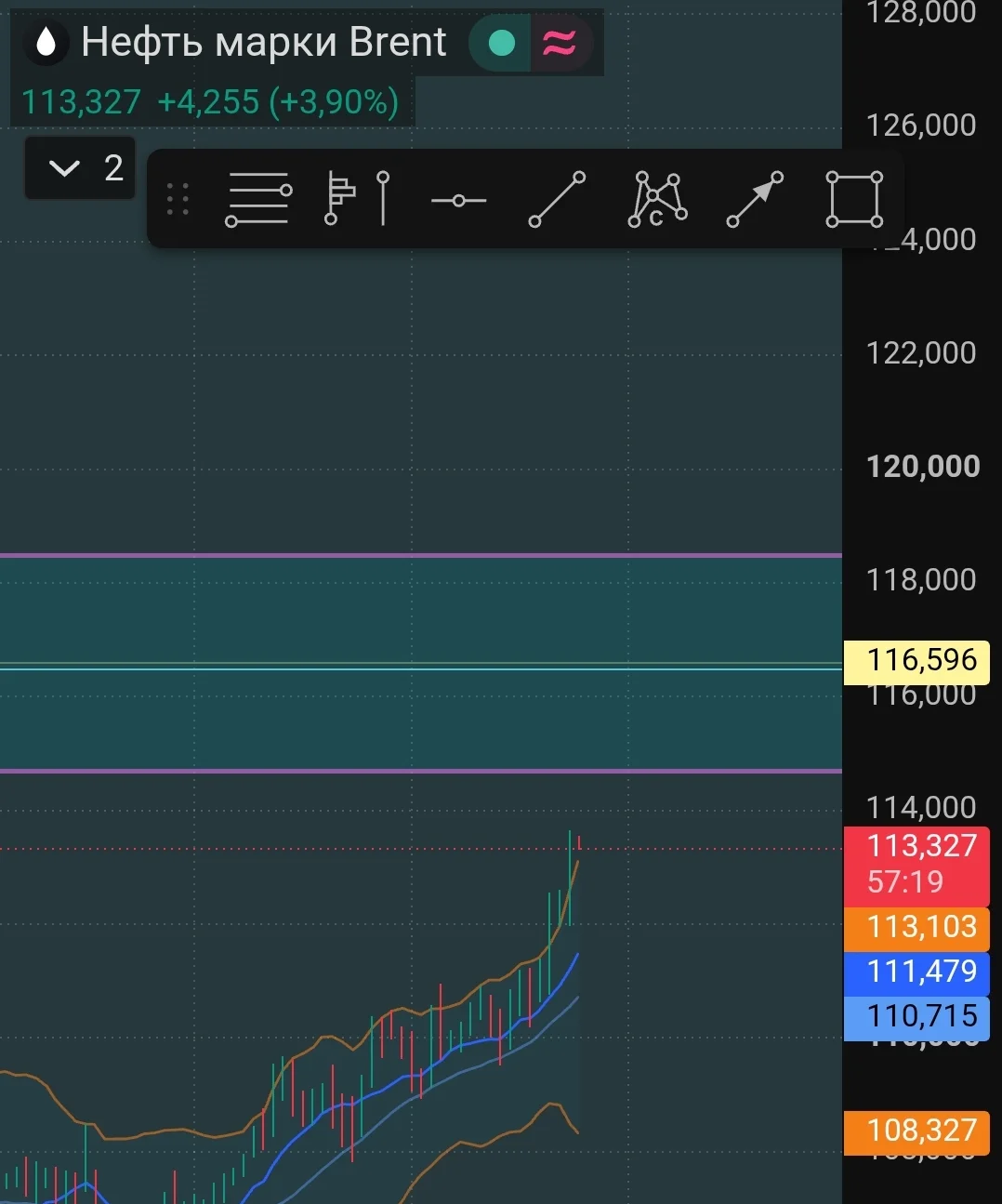Tap the 126,000 price scale label

921,126
